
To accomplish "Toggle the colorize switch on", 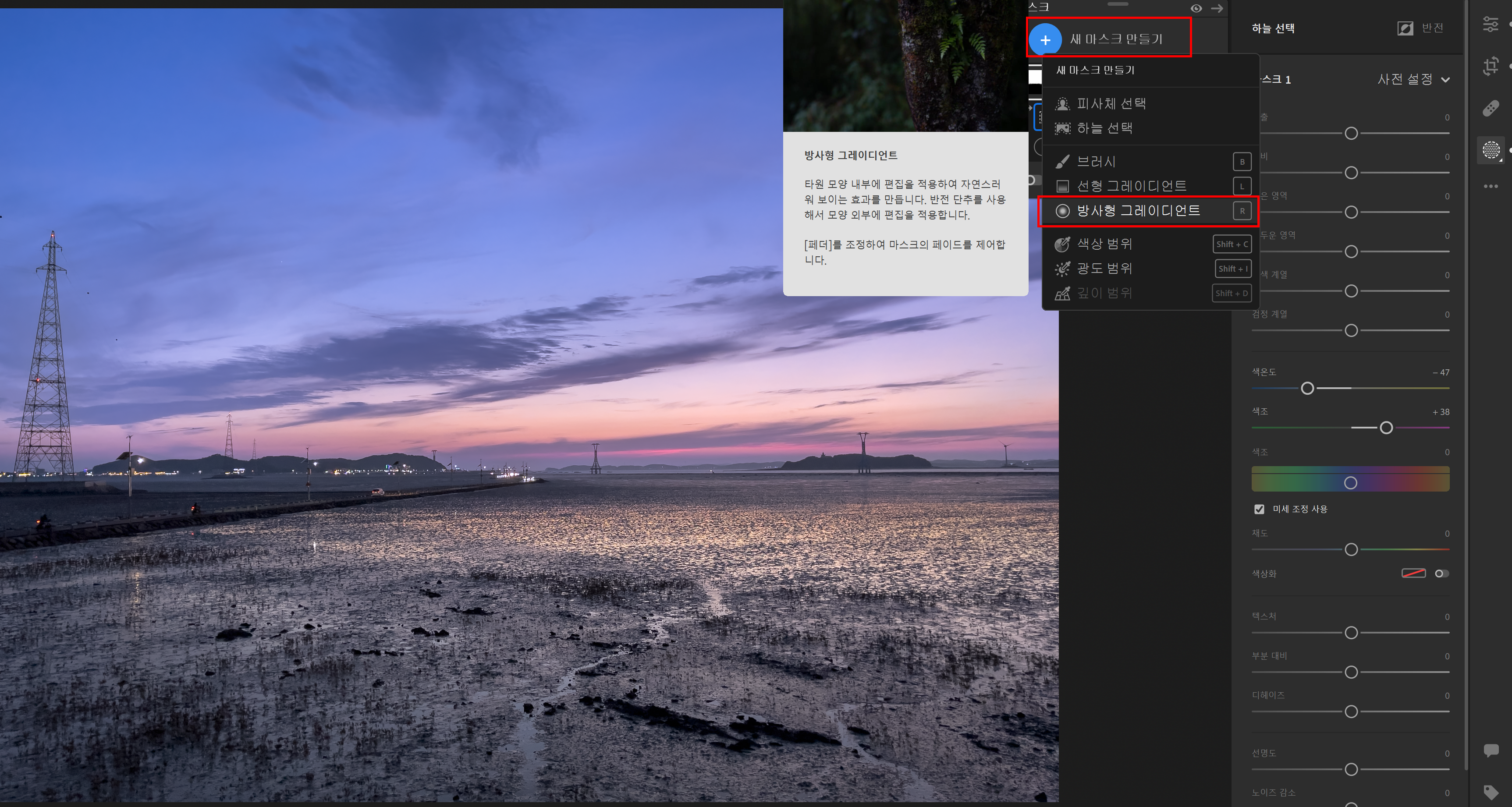I will point(1441,573).
